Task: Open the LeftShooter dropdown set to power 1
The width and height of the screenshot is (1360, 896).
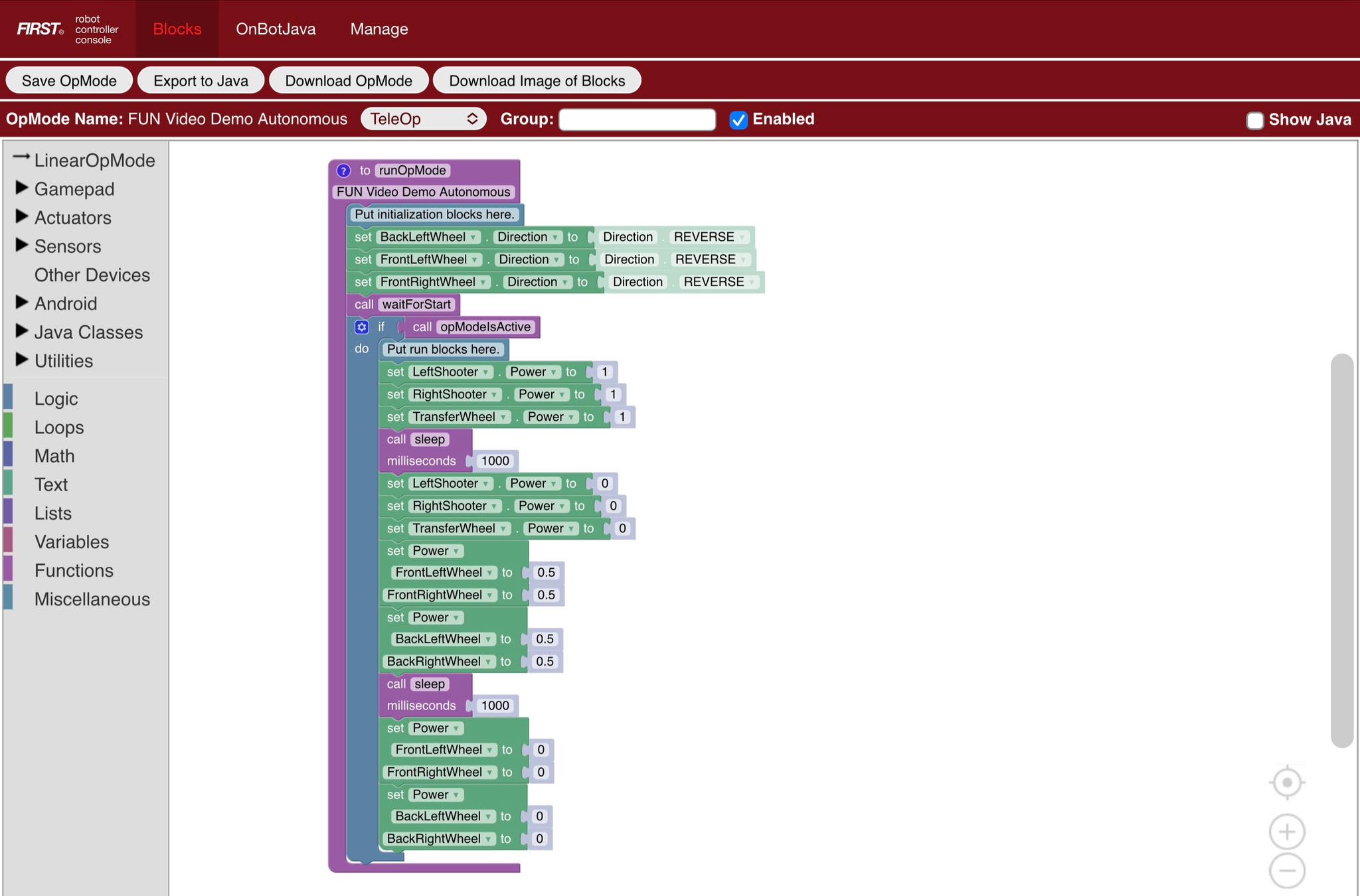Action: (451, 372)
